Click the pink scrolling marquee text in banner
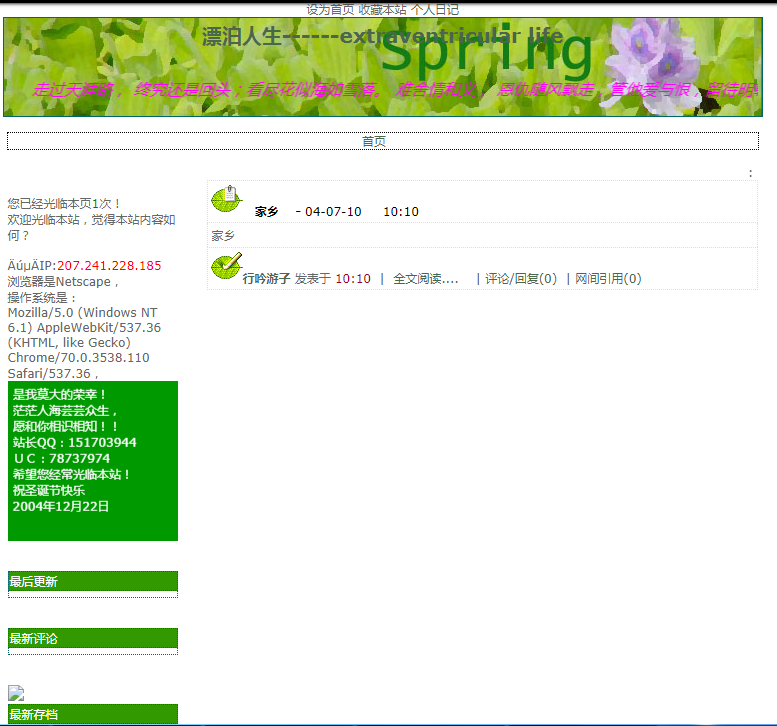This screenshot has width=777, height=726. click(395, 90)
